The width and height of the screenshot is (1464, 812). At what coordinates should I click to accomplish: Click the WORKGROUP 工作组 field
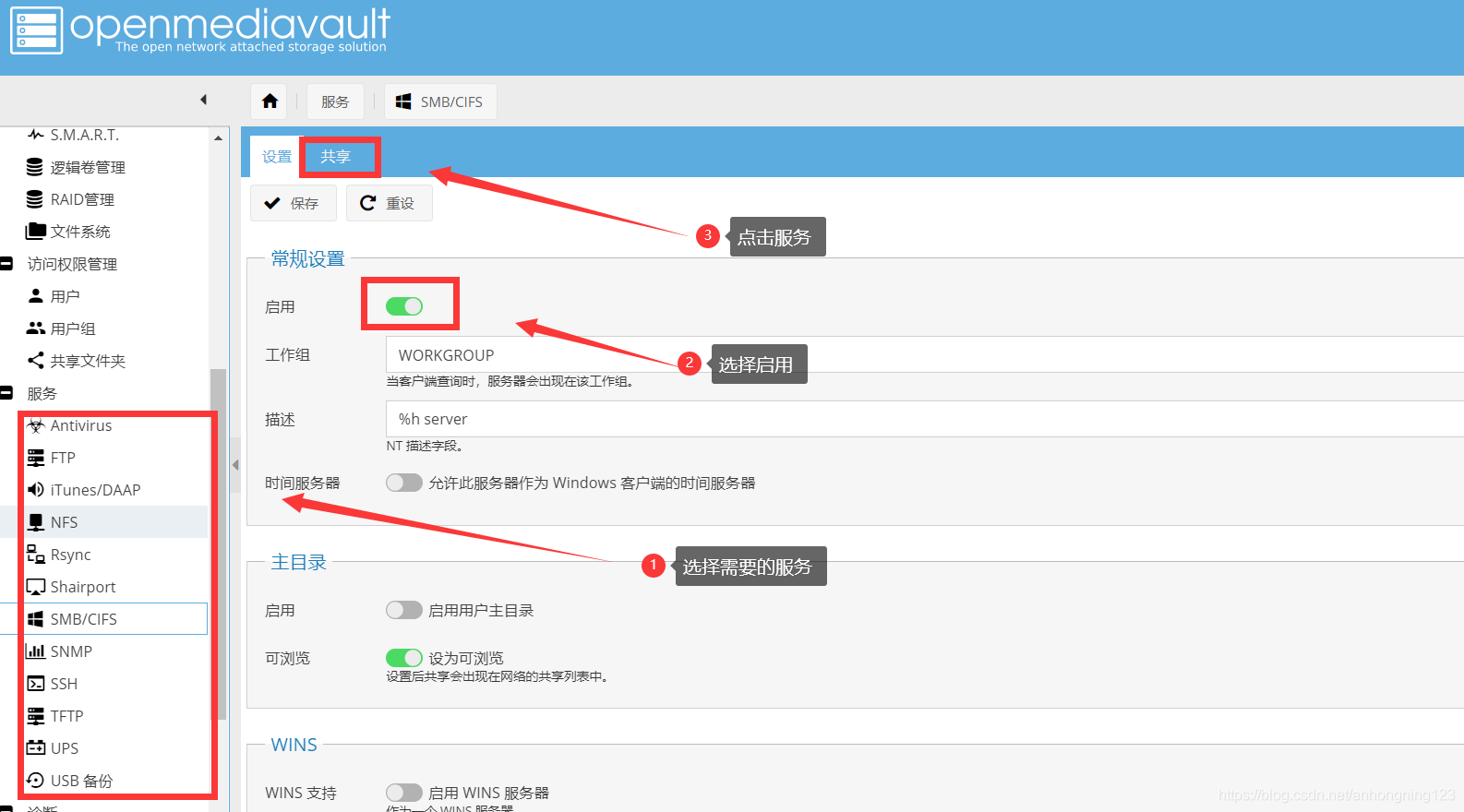pyautogui.click(x=925, y=354)
